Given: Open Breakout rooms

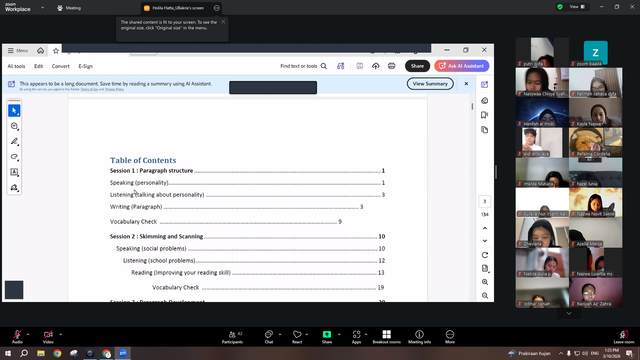Looking at the screenshot, I should tap(387, 337).
